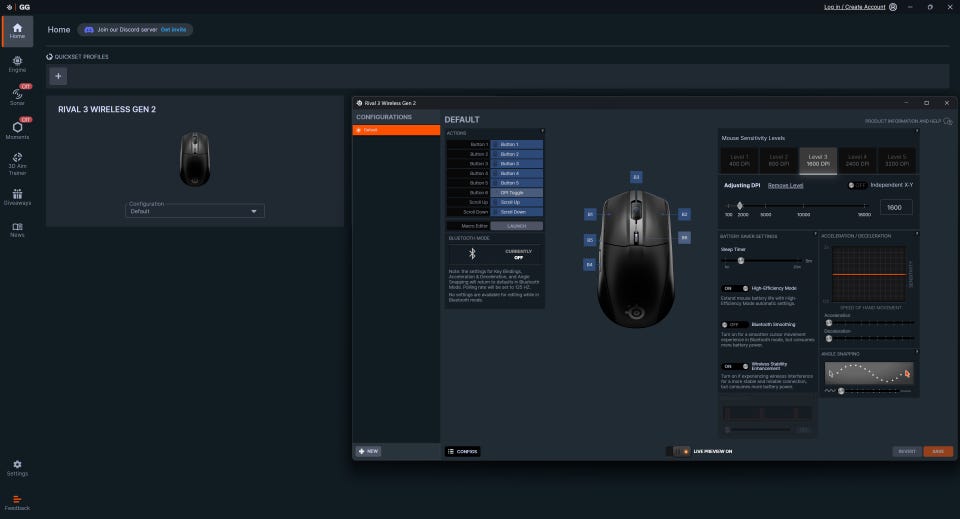Select the Default configuration in the list

pyautogui.click(x=396, y=130)
